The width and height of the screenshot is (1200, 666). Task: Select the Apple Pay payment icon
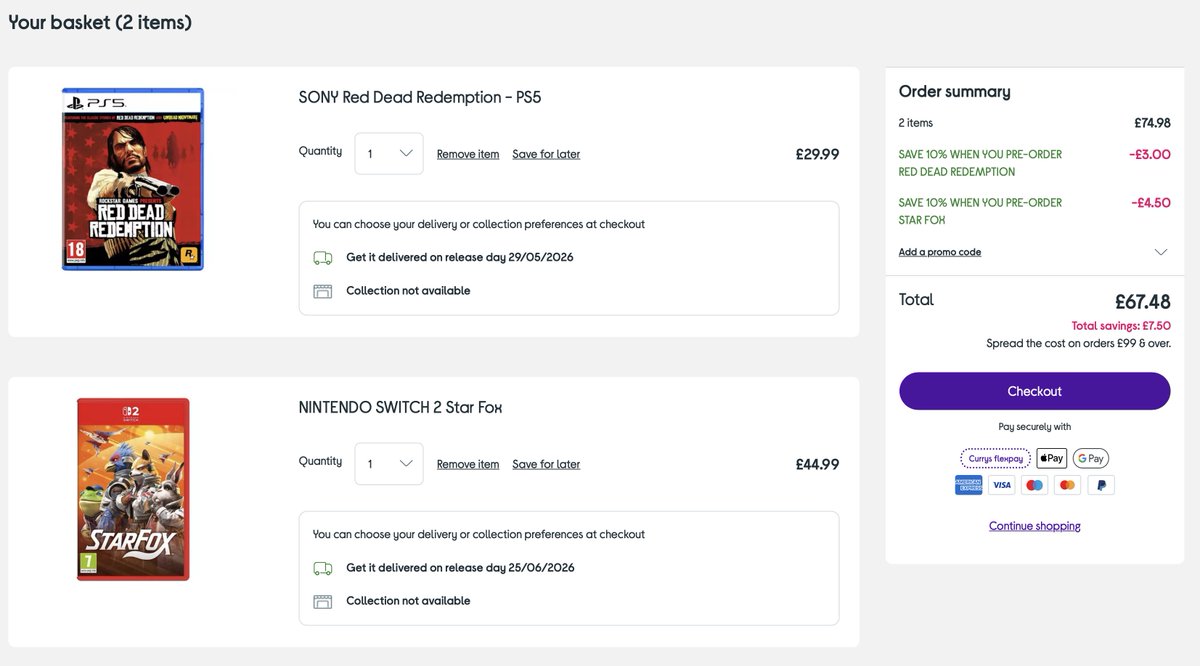[1051, 458]
